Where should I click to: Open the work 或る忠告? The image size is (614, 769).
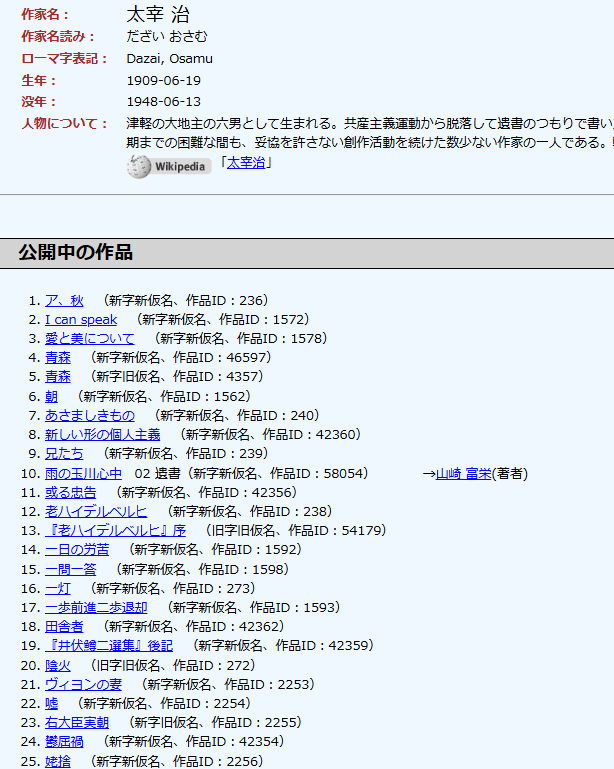[x=70, y=492]
